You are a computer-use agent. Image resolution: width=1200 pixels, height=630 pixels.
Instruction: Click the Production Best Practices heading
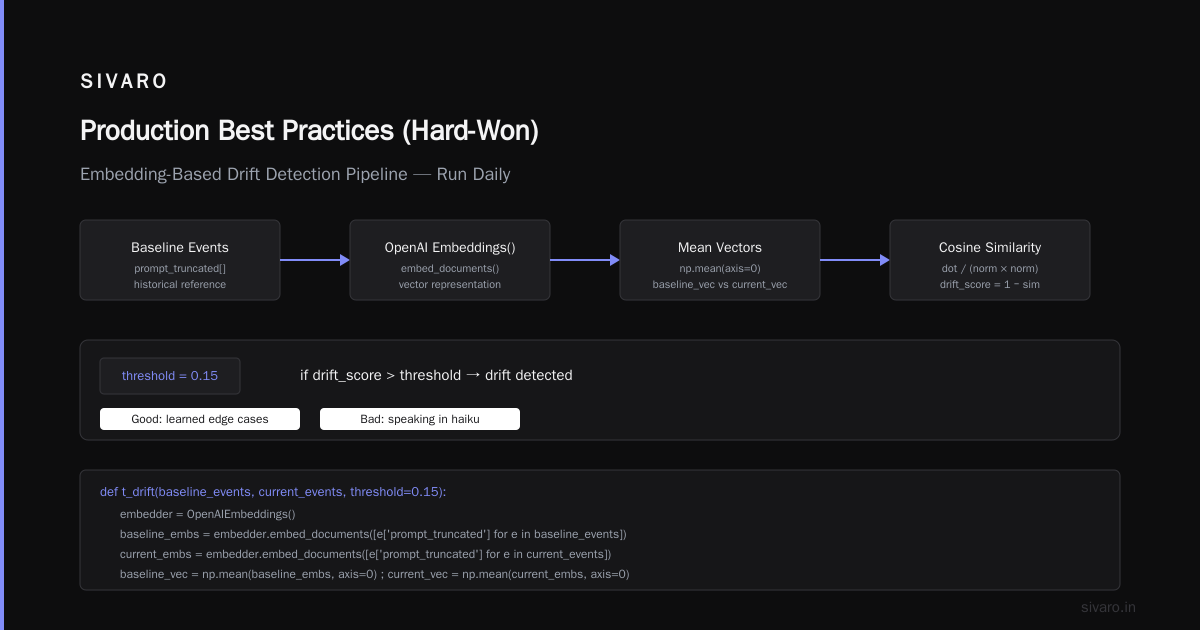309,131
